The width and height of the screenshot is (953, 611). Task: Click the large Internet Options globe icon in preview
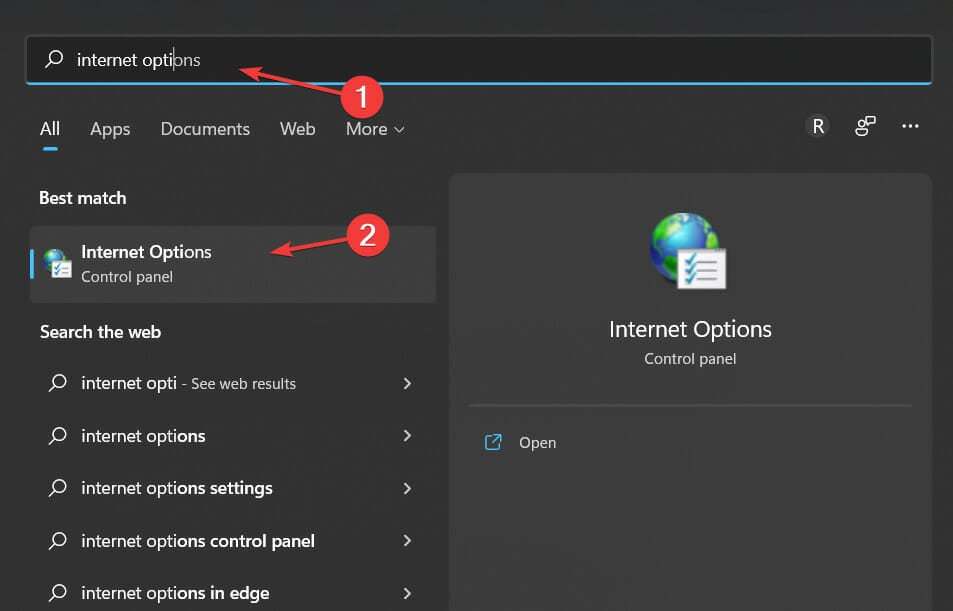coord(687,250)
